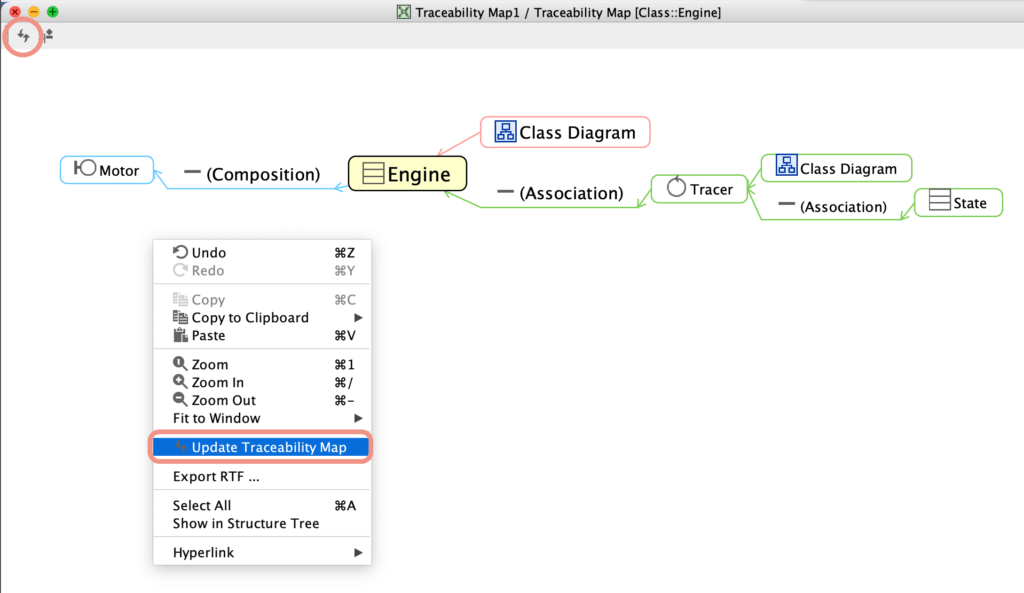The width and height of the screenshot is (1024, 593).
Task: Select Undo from the context menu
Action: click(x=205, y=252)
